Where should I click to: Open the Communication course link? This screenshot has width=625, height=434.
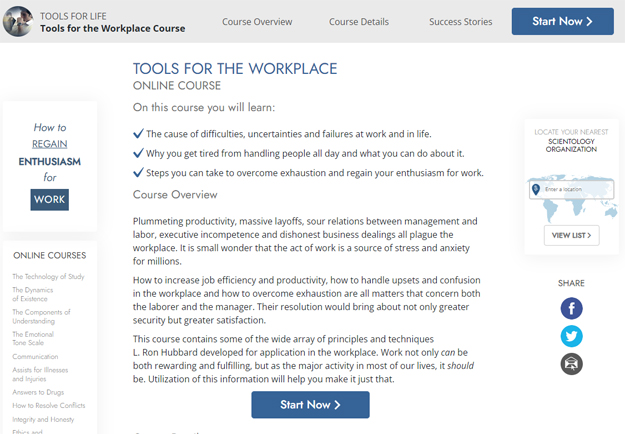35,356
